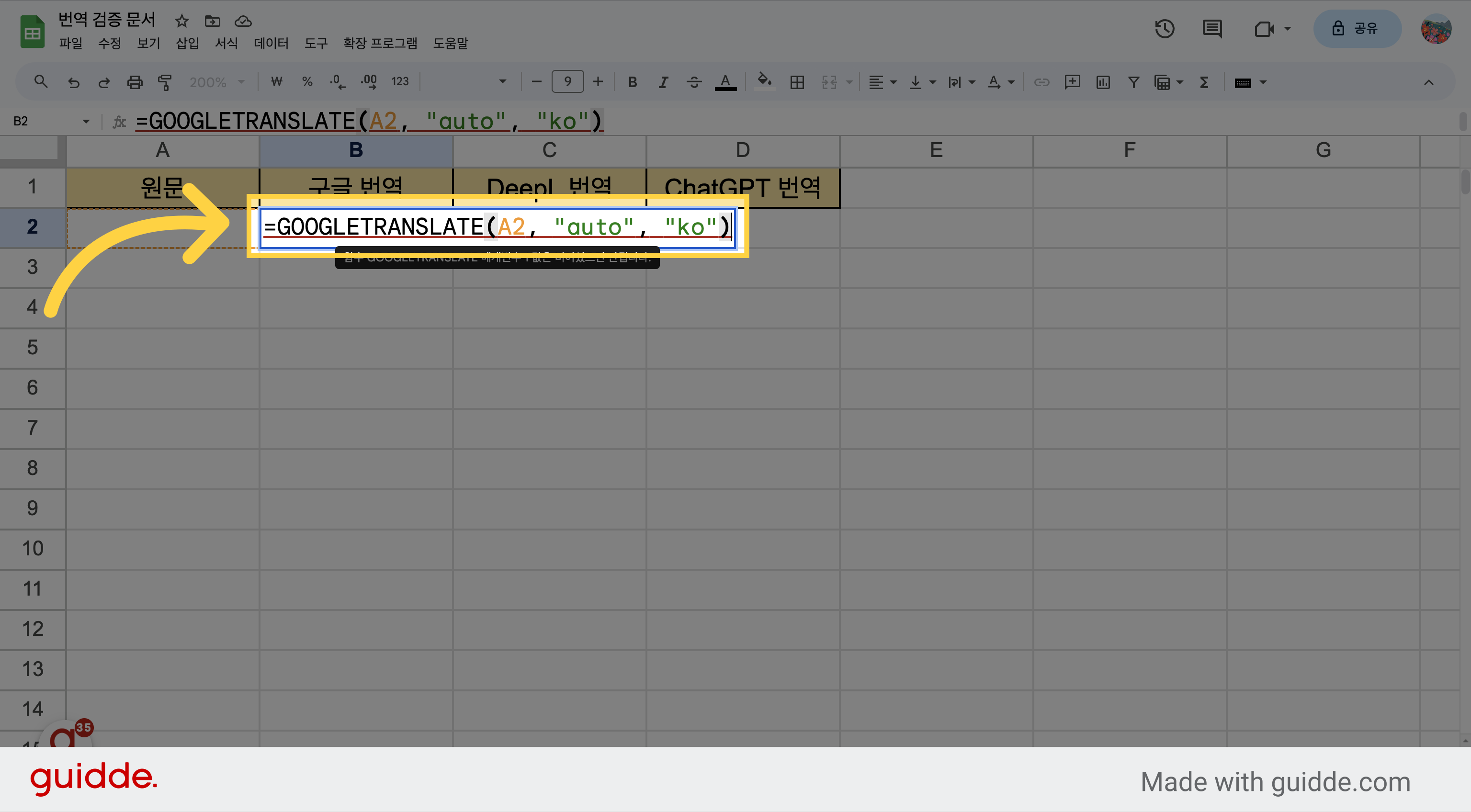Expand the merge cells options arrow
This screenshot has height=812, width=1471.
pos(849,82)
